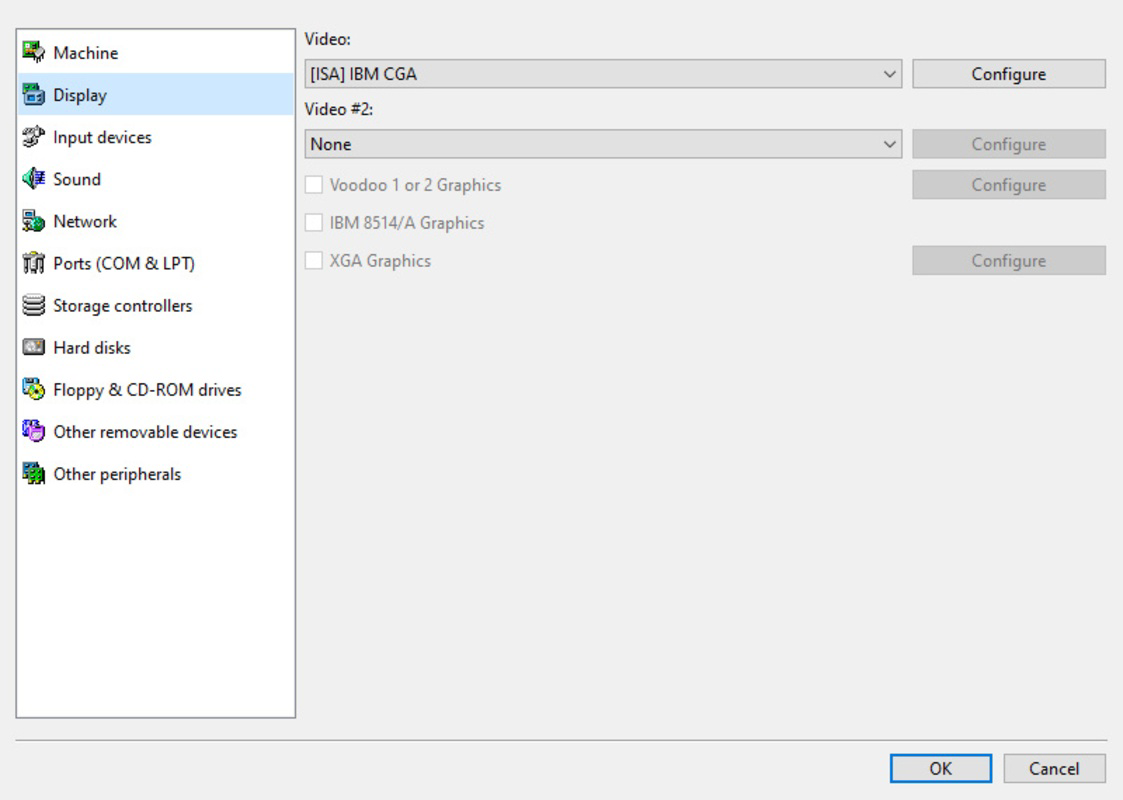This screenshot has height=800, width=1123.
Task: Click Configure next to the IBM CGA video card
Action: 1008,74
